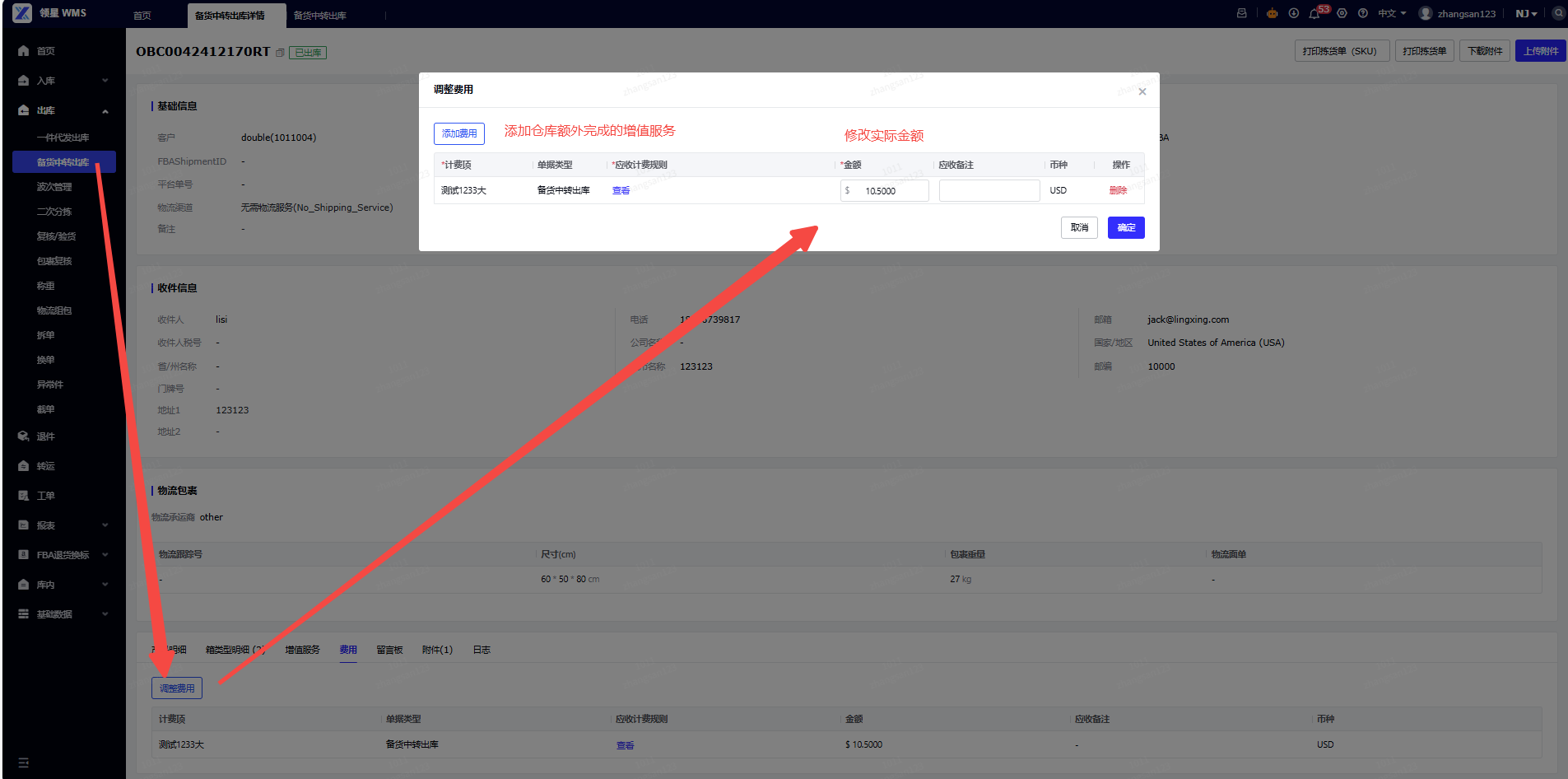Open the 中文 language dropdown

[x=1392, y=13]
